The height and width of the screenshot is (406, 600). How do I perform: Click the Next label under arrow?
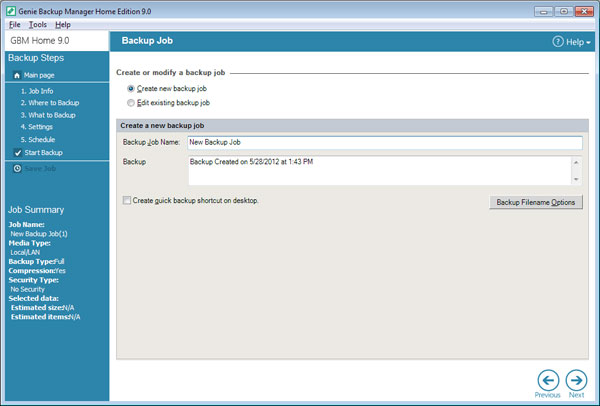[576, 395]
